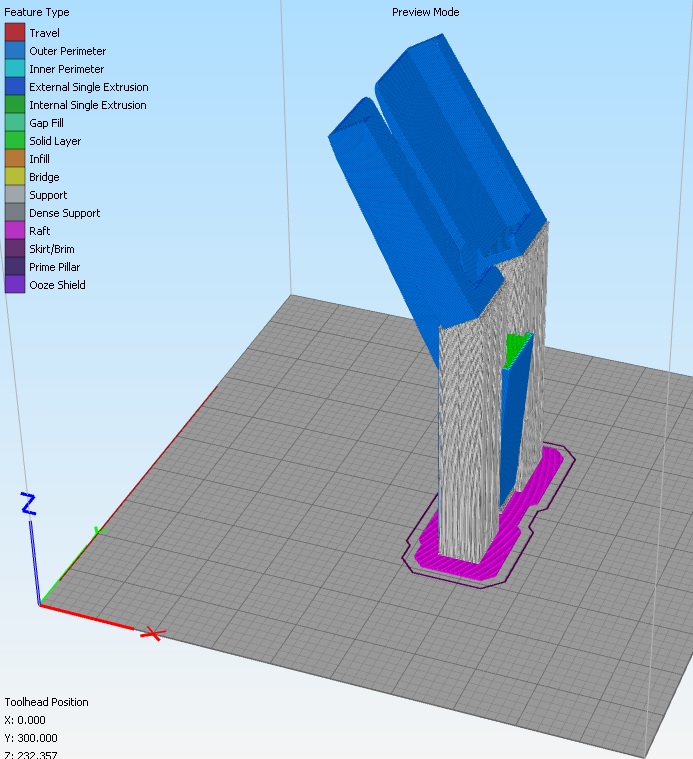Click the 'Skirt/Brim' legend label
Viewport: 693px width, 759px height.
point(52,249)
